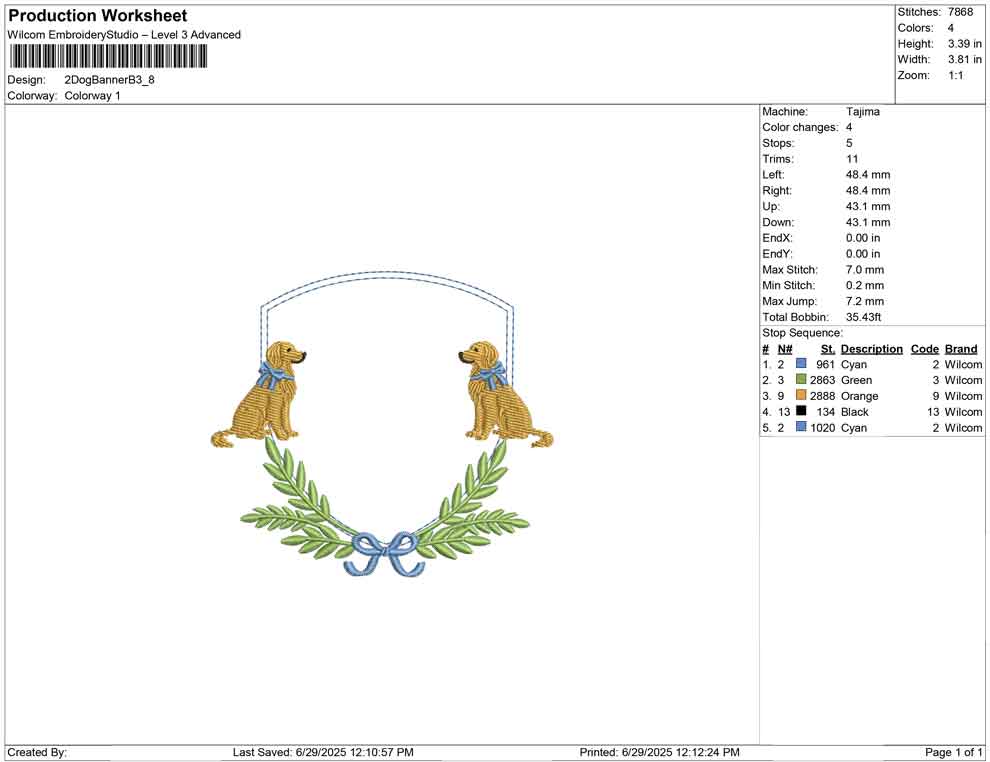Click stitch count '1020' in stop sequence
The image size is (990, 762).
pos(822,427)
